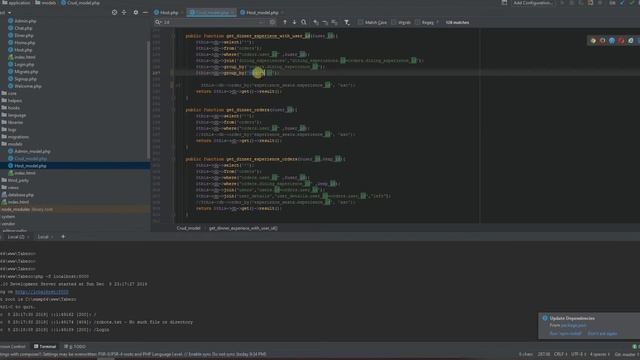
Task: Click the build project icon beside Add Configuration
Action: (x=504, y=3)
